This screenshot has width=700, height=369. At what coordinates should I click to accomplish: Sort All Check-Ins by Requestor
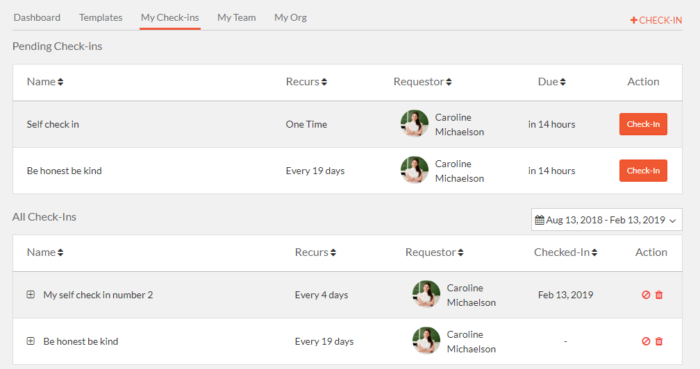434,253
